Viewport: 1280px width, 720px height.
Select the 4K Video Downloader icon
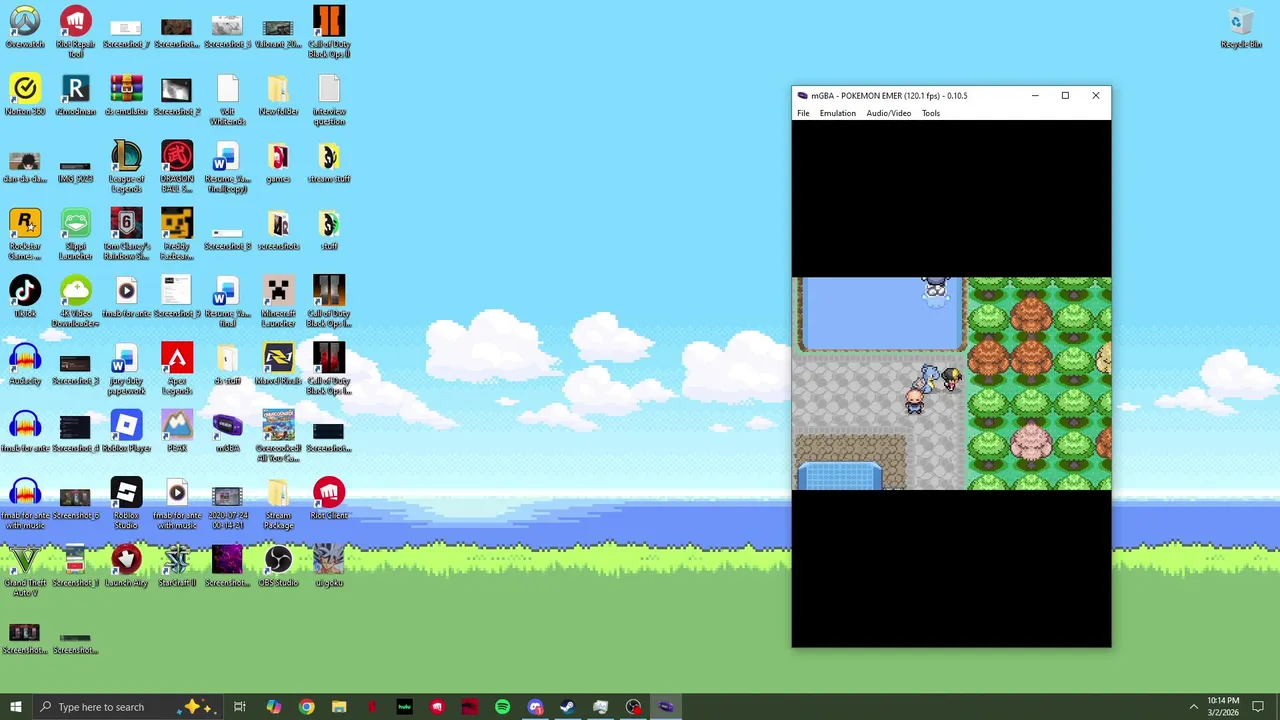(x=75, y=301)
